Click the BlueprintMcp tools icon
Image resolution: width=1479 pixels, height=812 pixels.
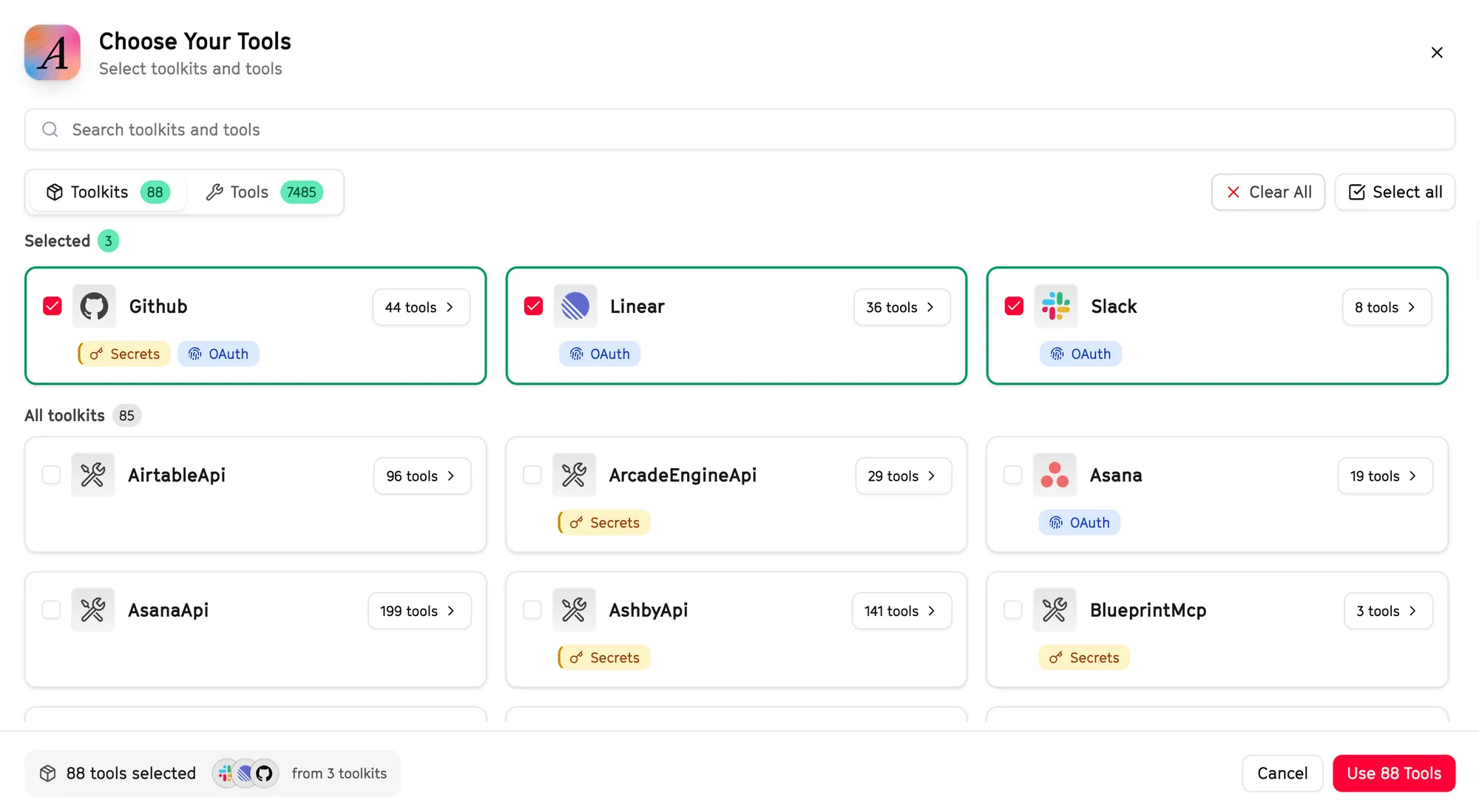1055,610
